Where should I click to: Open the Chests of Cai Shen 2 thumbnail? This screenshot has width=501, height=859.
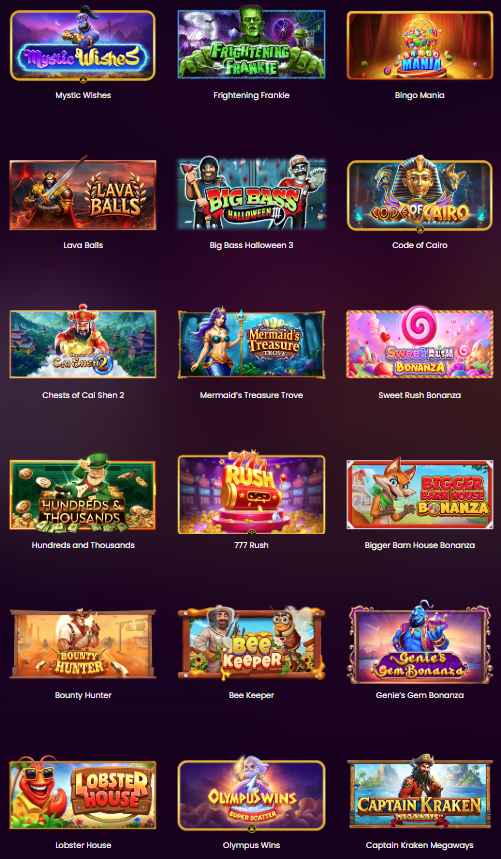coord(83,344)
